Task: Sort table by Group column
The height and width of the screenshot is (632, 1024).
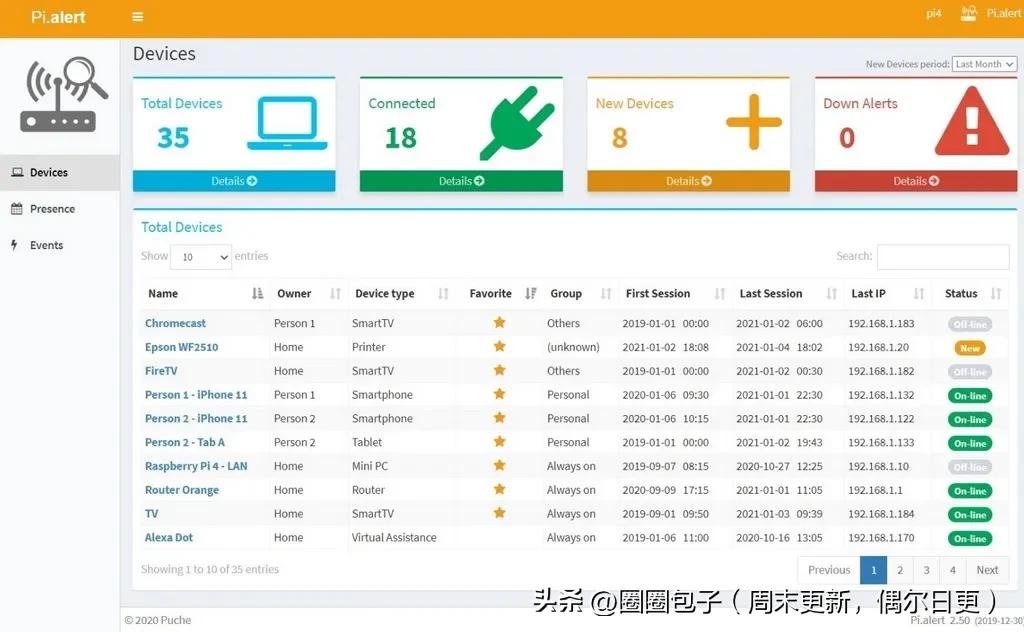Action: point(580,294)
